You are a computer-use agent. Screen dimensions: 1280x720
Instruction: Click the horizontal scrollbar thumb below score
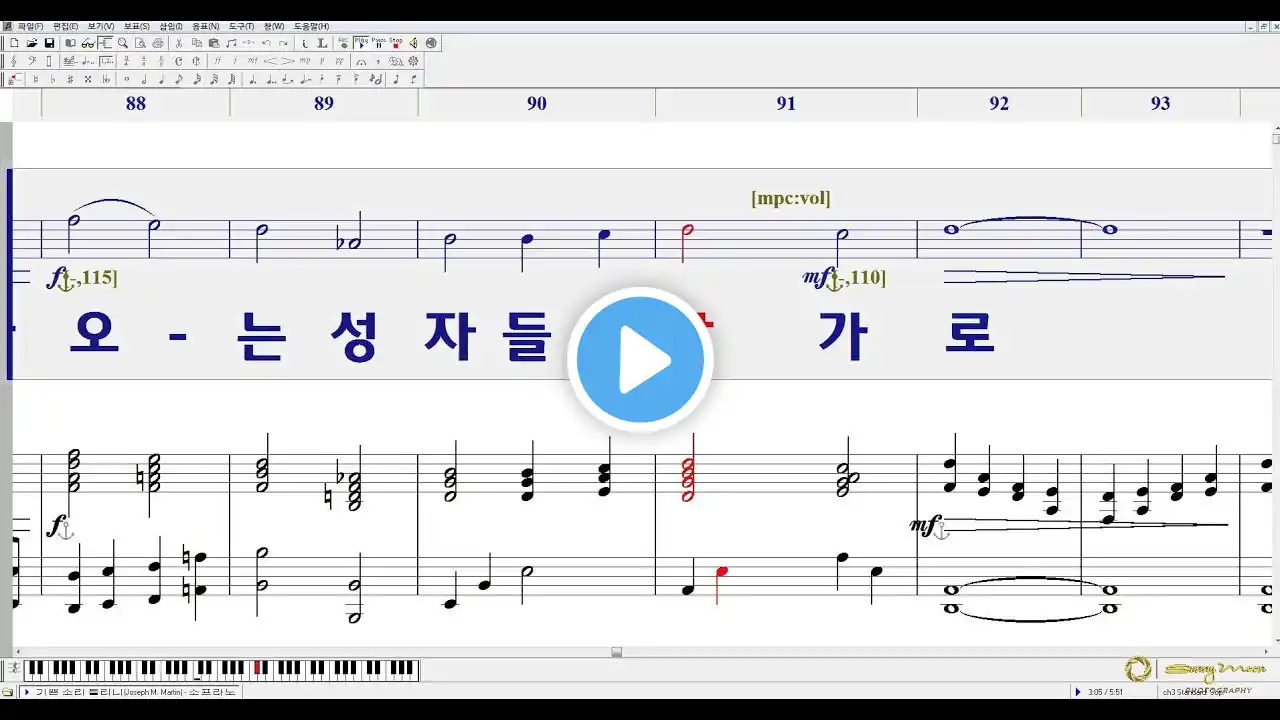coord(617,652)
